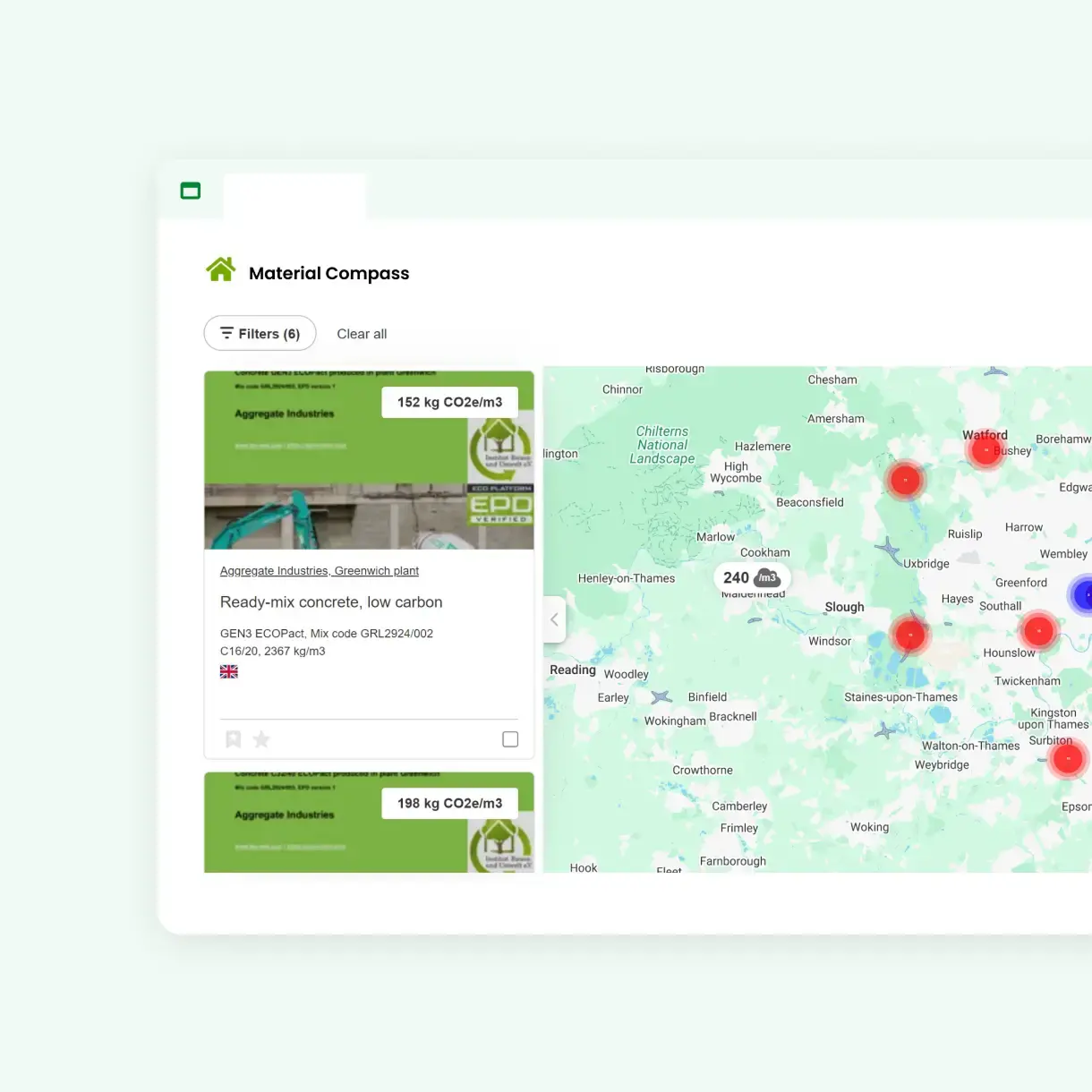1092x1092 pixels.
Task: Click Clear all filters
Action: point(362,334)
